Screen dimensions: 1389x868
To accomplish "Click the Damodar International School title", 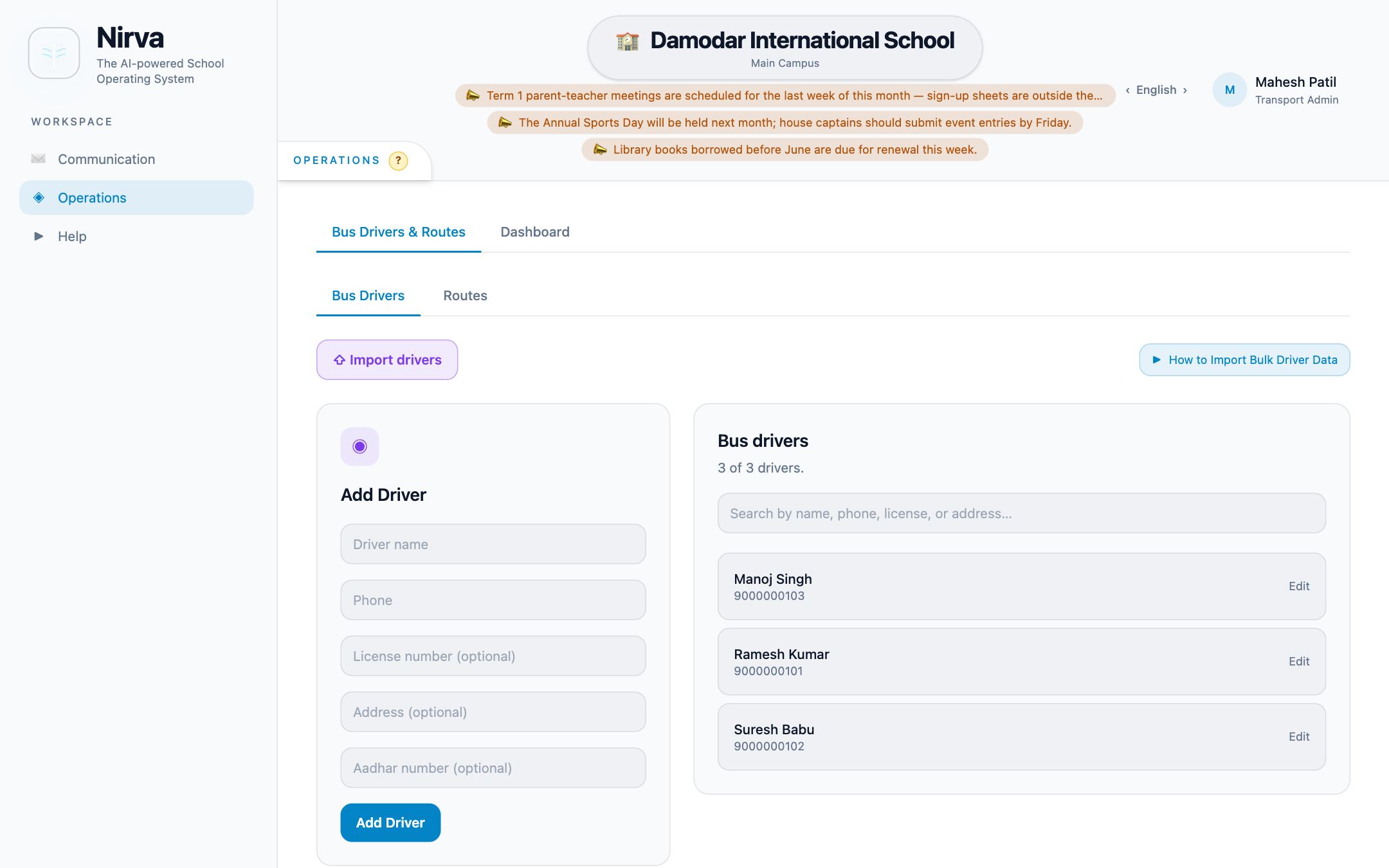I will point(802,41).
